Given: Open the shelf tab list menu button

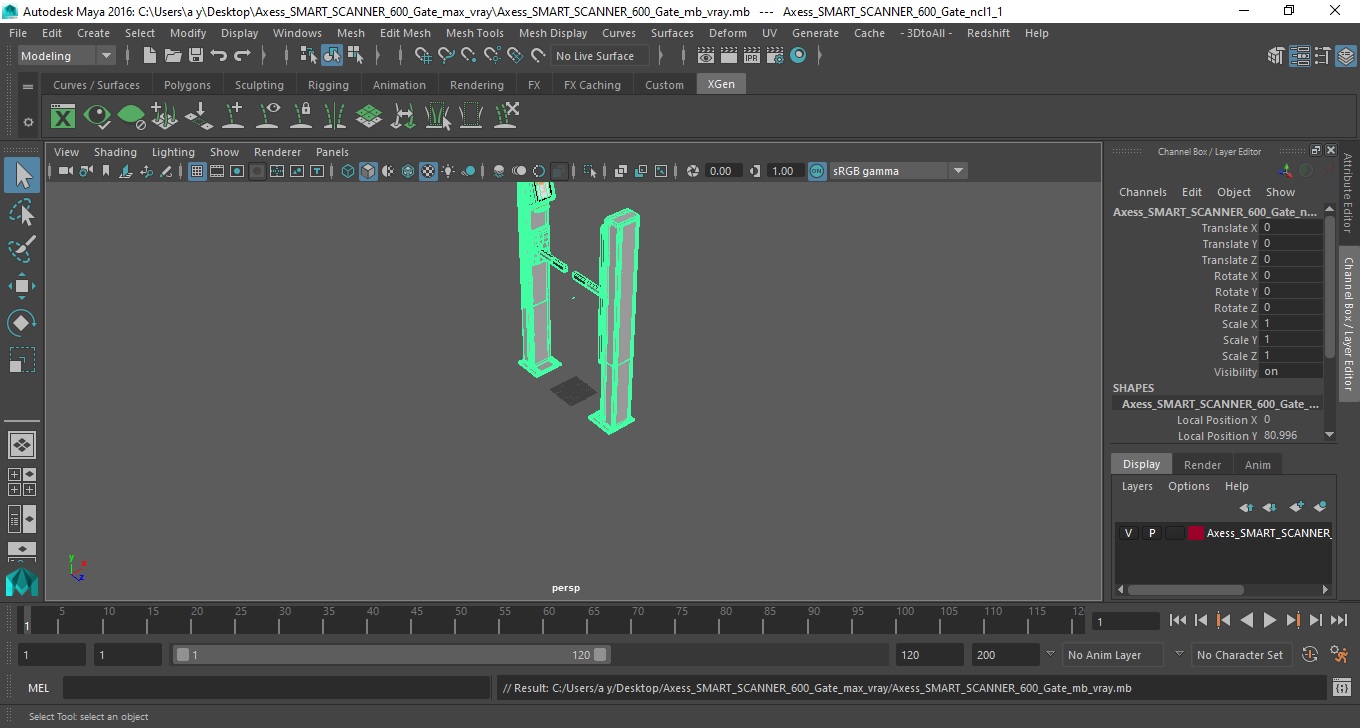Looking at the screenshot, I should click(28, 87).
